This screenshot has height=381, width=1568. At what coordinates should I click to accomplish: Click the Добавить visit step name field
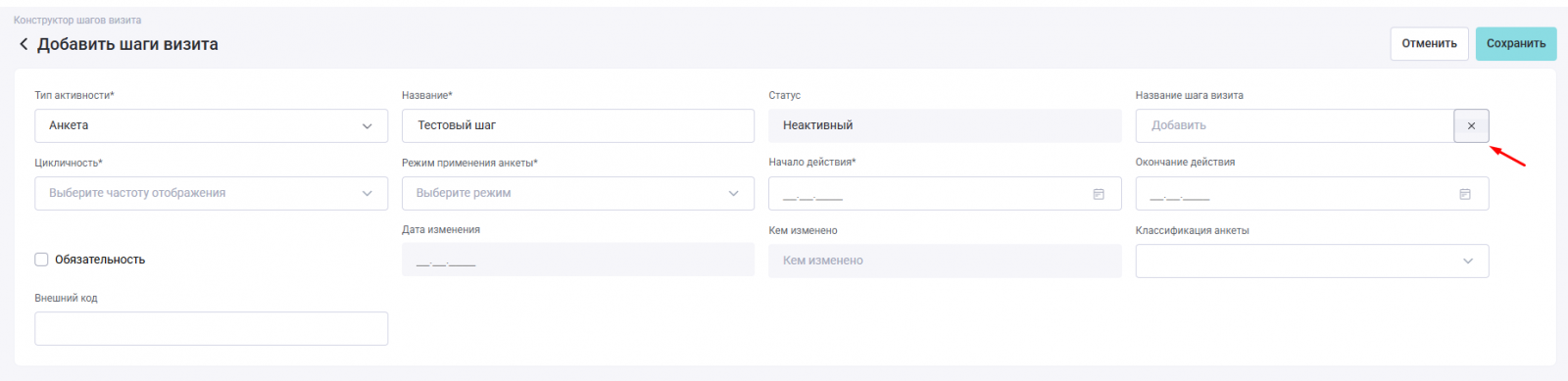point(1295,125)
